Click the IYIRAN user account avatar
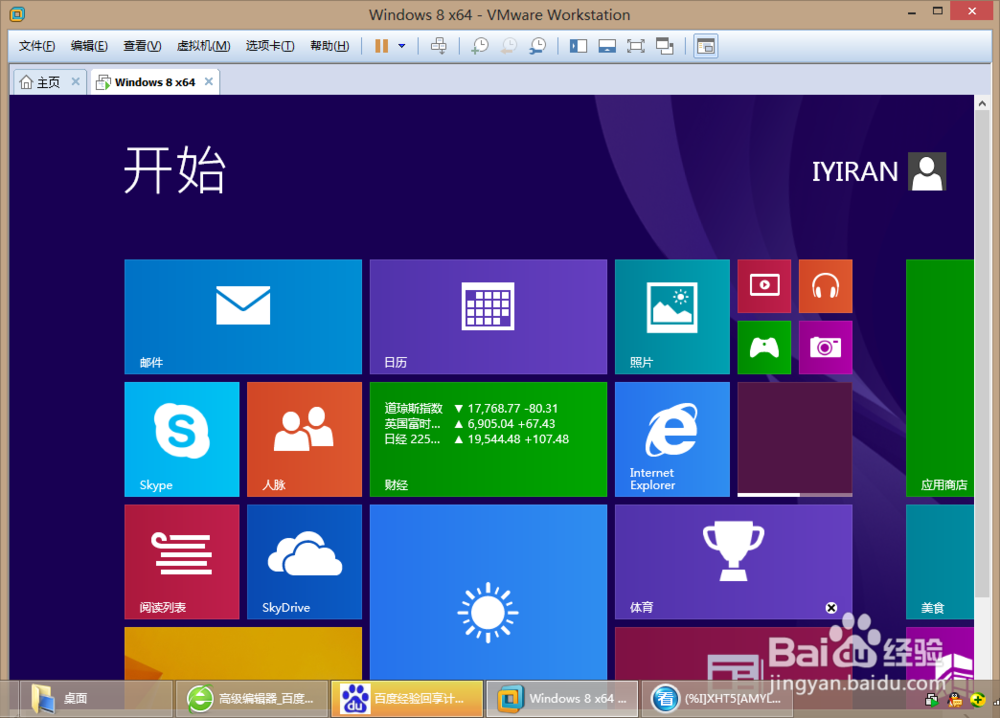Screen dimensions: 1000x718 coord(927,172)
